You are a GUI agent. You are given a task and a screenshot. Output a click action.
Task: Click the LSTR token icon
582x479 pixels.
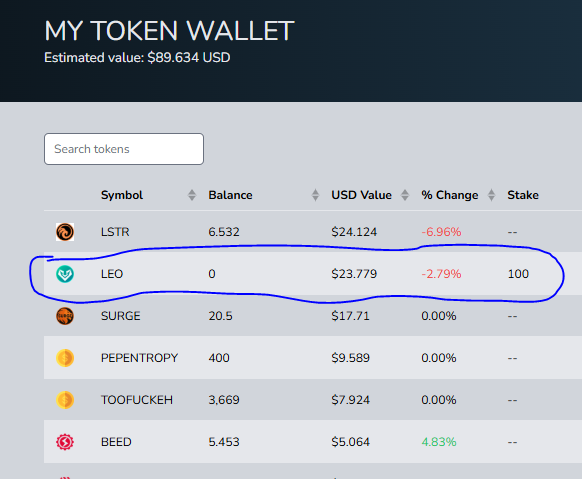65,232
